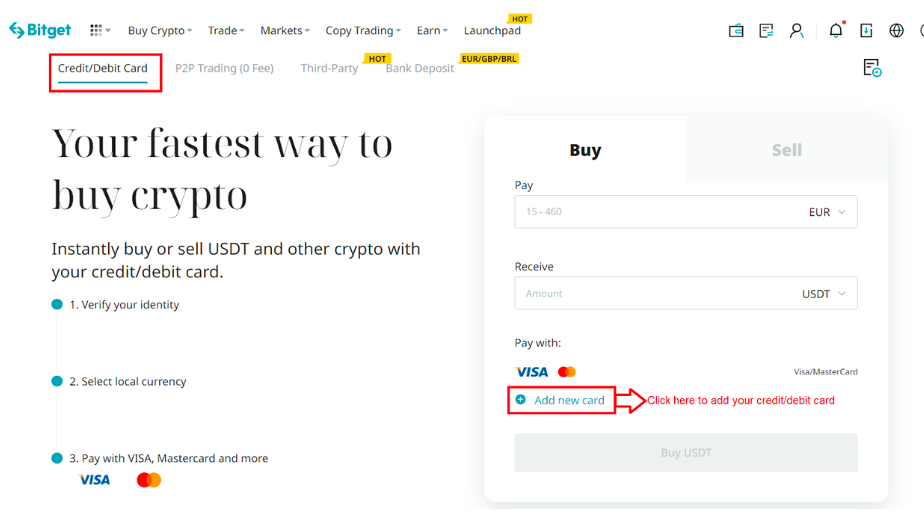Open the Bank Deposit tab
This screenshot has height=530, width=924.
[x=420, y=68]
